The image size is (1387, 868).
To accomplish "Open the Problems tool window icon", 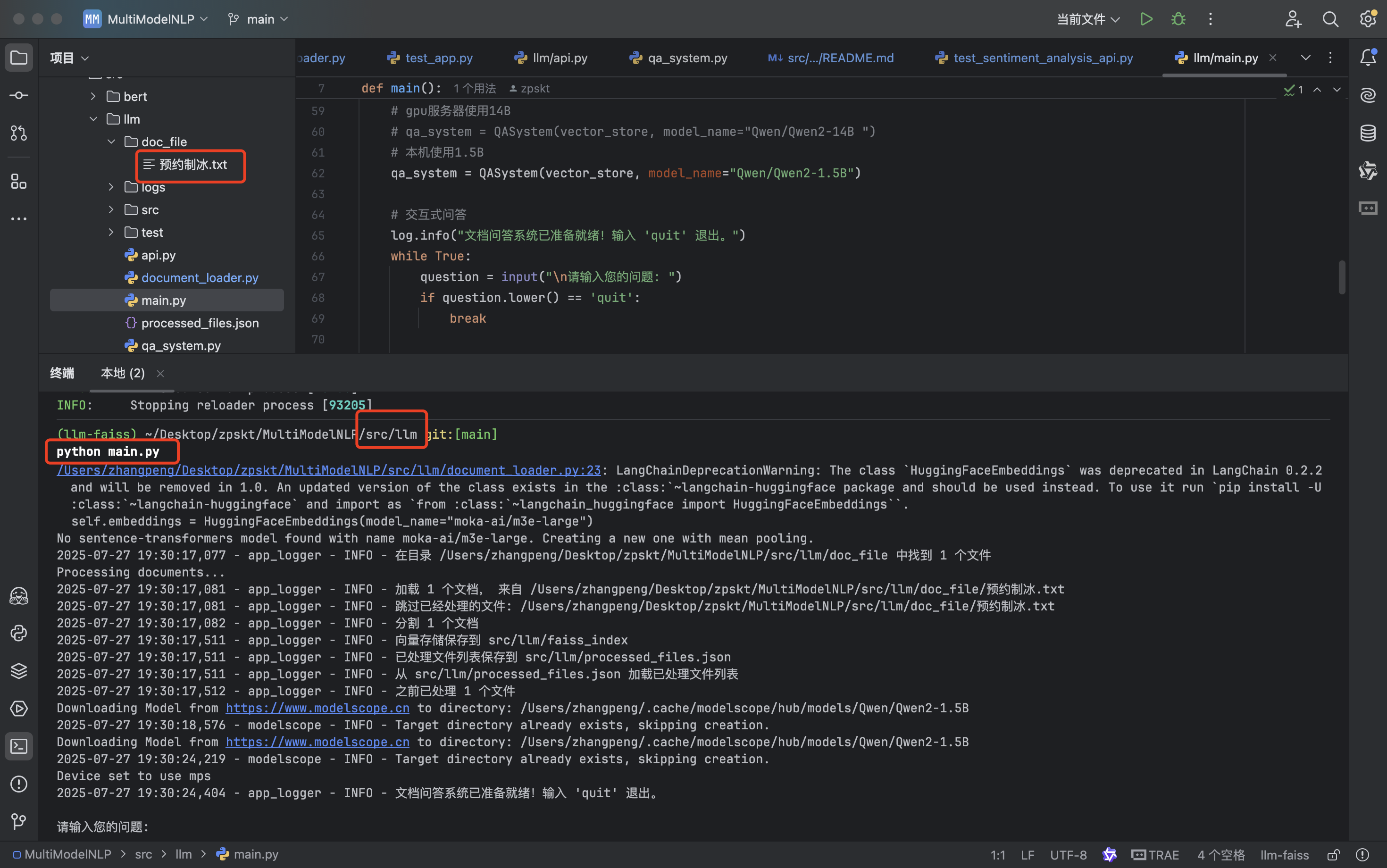I will click(x=19, y=784).
